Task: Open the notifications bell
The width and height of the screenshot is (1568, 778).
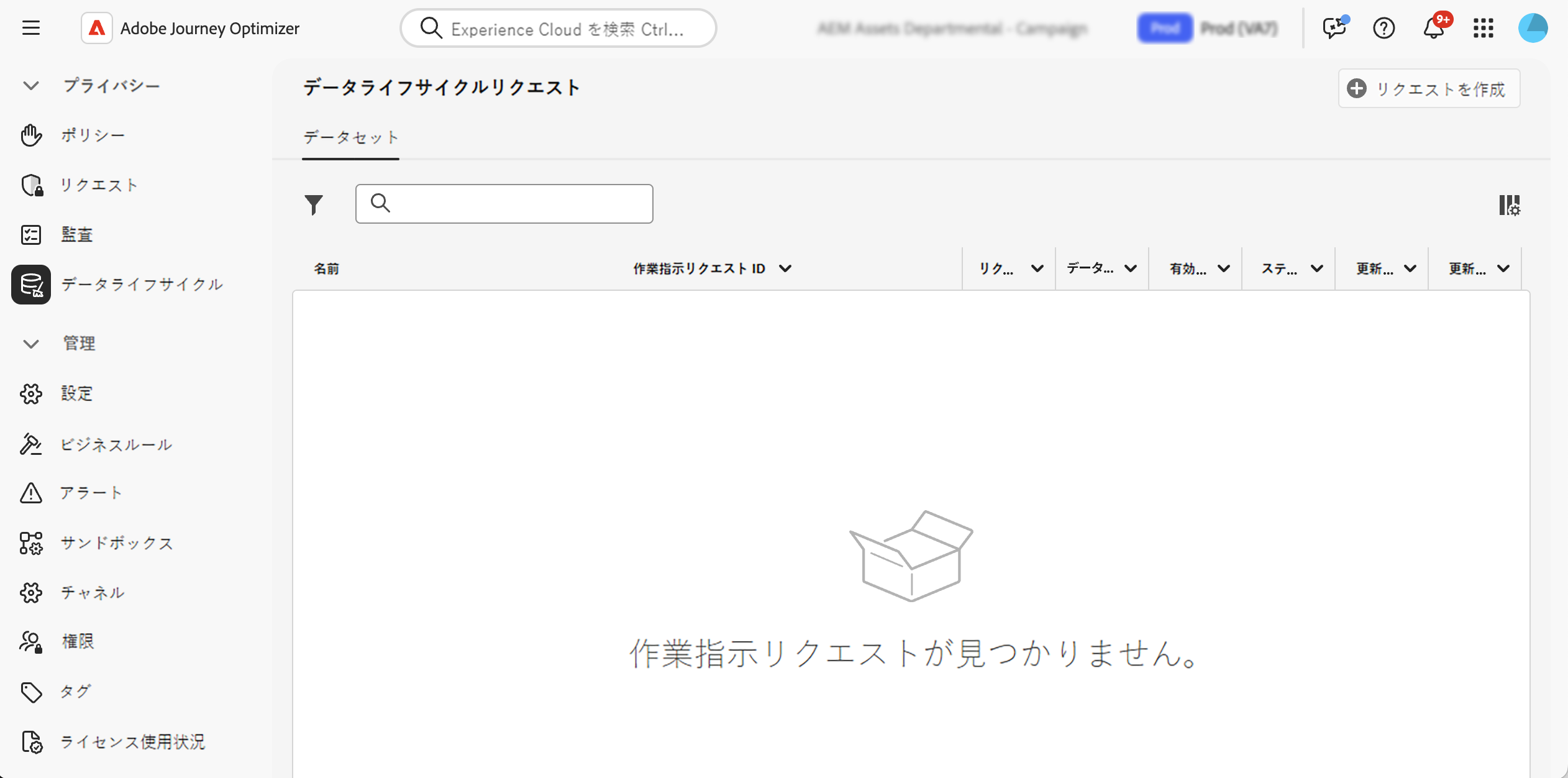Action: (1433, 28)
